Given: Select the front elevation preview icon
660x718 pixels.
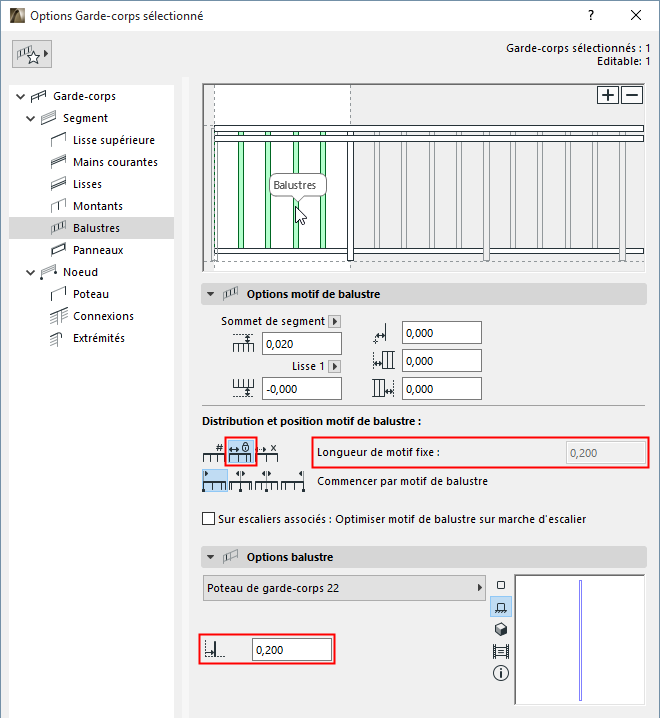Looking at the screenshot, I should pos(501,607).
